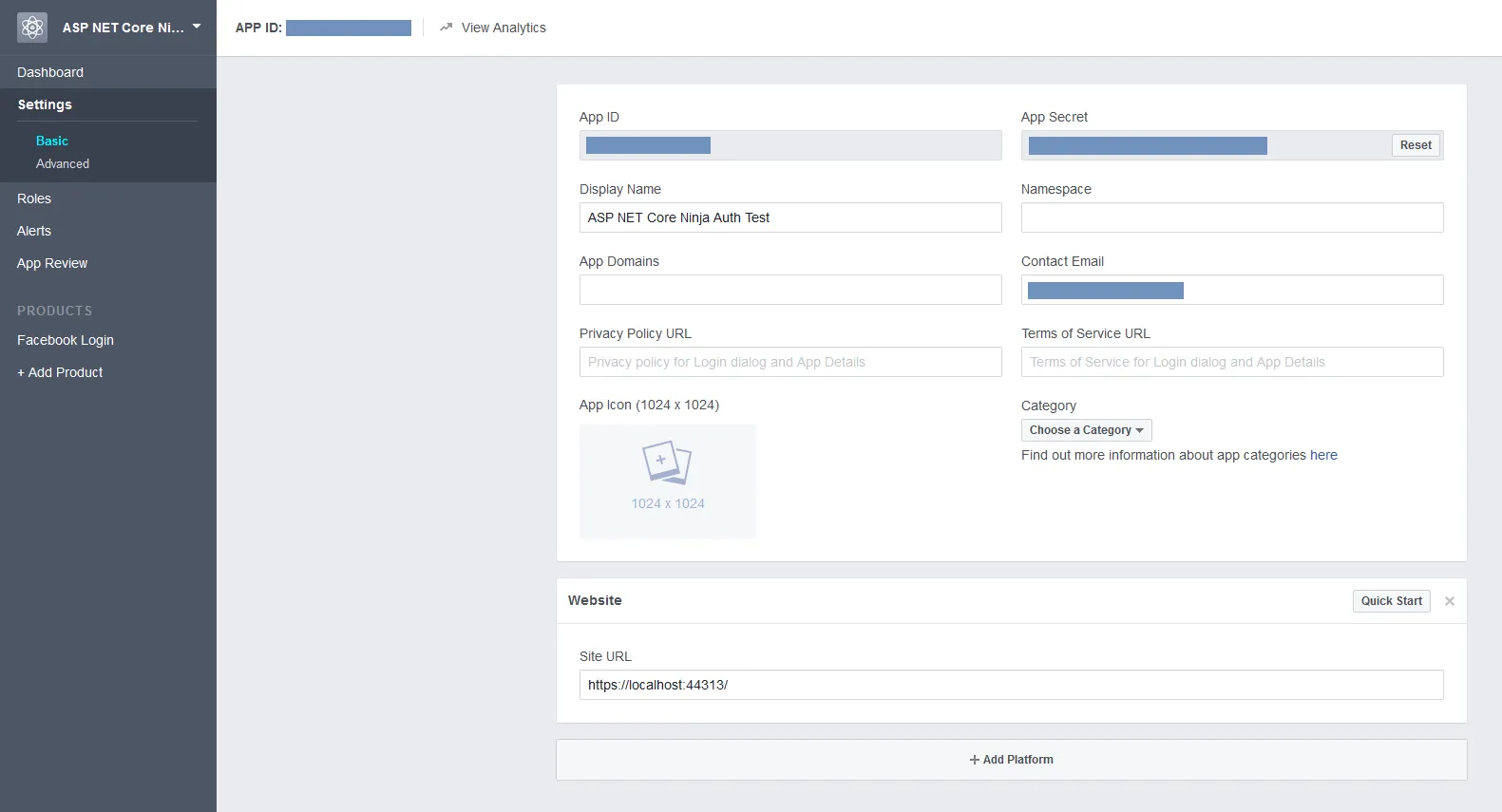The height and width of the screenshot is (812, 1502).
Task: Switch to Basic settings
Action: pos(52,141)
